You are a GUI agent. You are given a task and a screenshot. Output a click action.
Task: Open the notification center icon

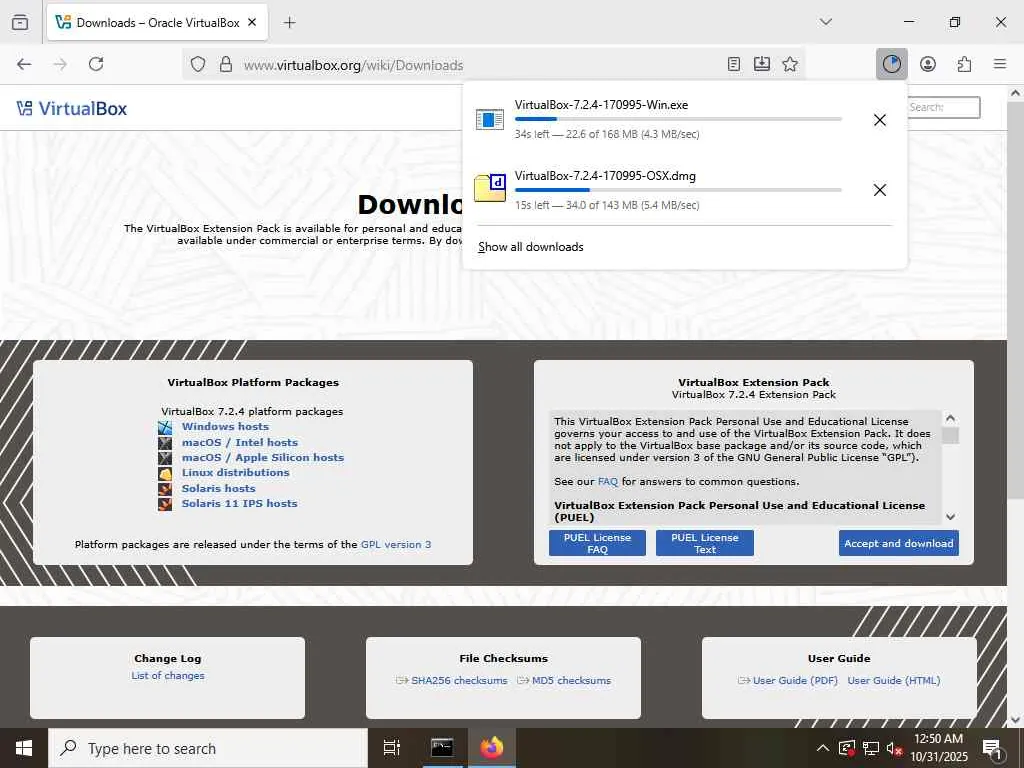(x=991, y=748)
